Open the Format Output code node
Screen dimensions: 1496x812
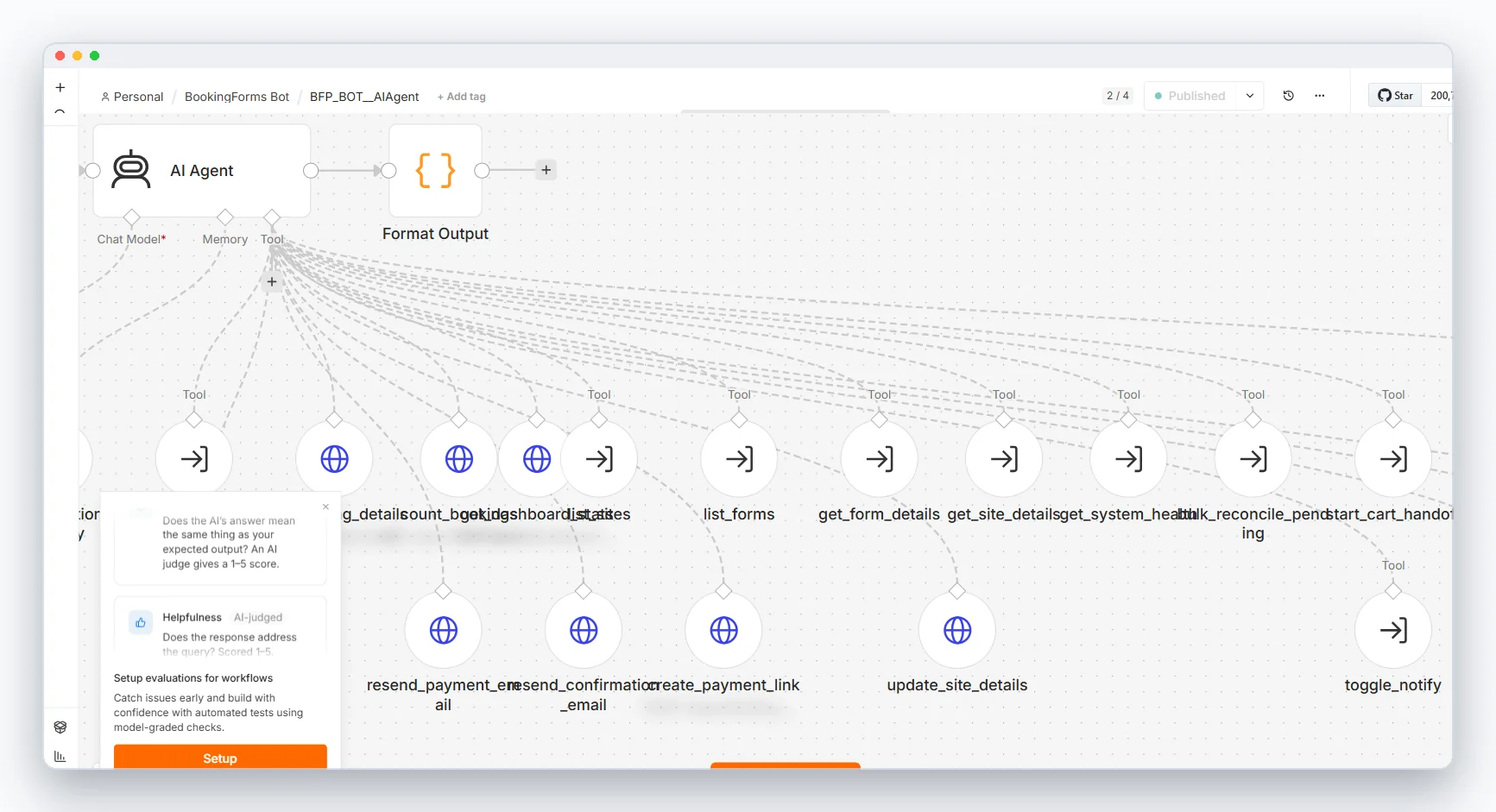435,171
